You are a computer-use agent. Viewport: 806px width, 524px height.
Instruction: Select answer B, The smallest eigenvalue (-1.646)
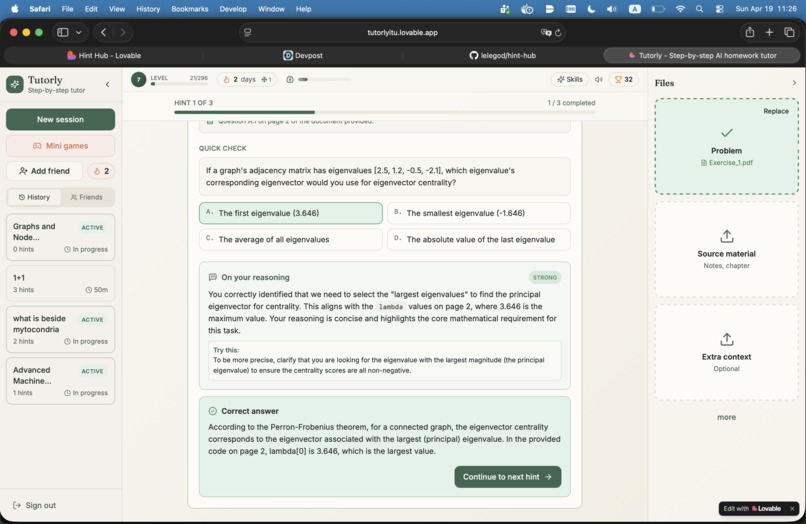click(479, 213)
